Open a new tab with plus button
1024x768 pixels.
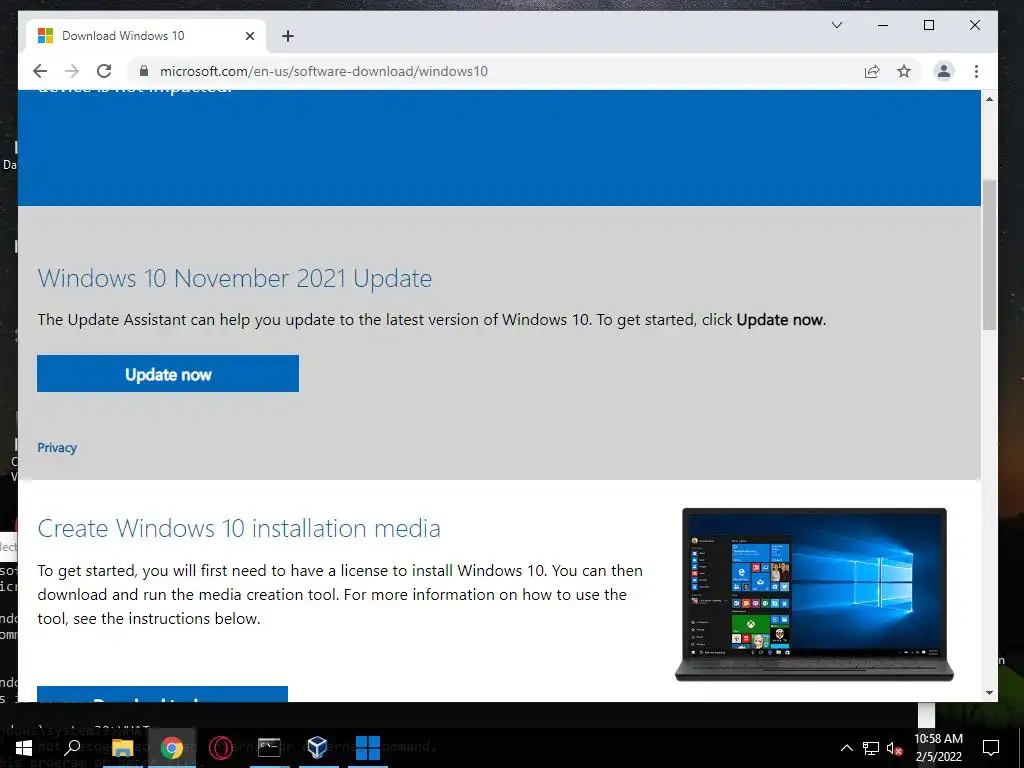(288, 36)
